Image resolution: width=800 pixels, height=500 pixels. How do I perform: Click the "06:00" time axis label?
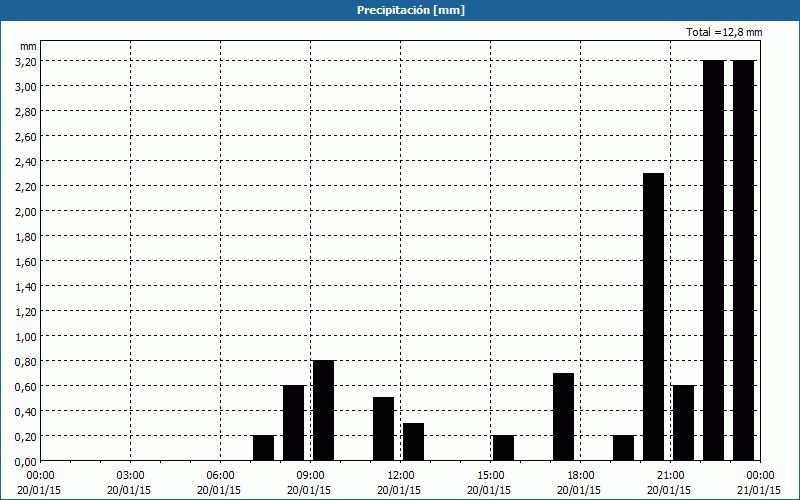(x=220, y=476)
